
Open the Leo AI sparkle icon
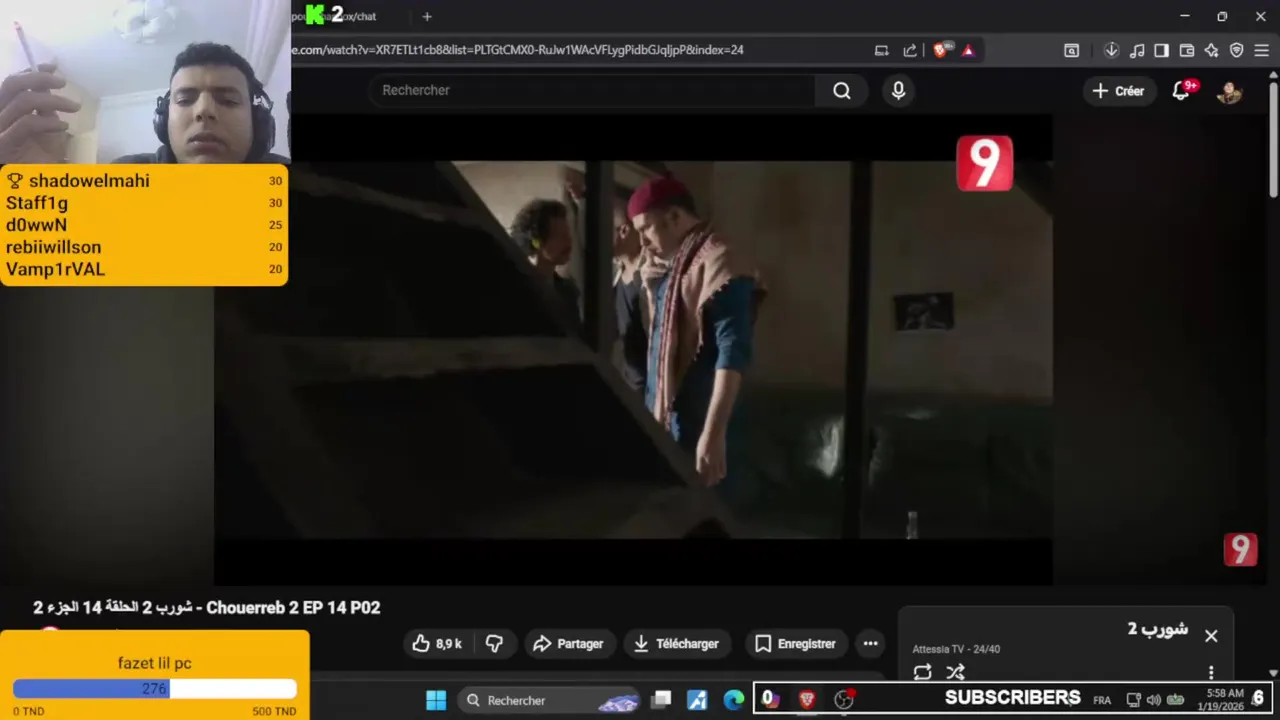pyautogui.click(x=1212, y=50)
